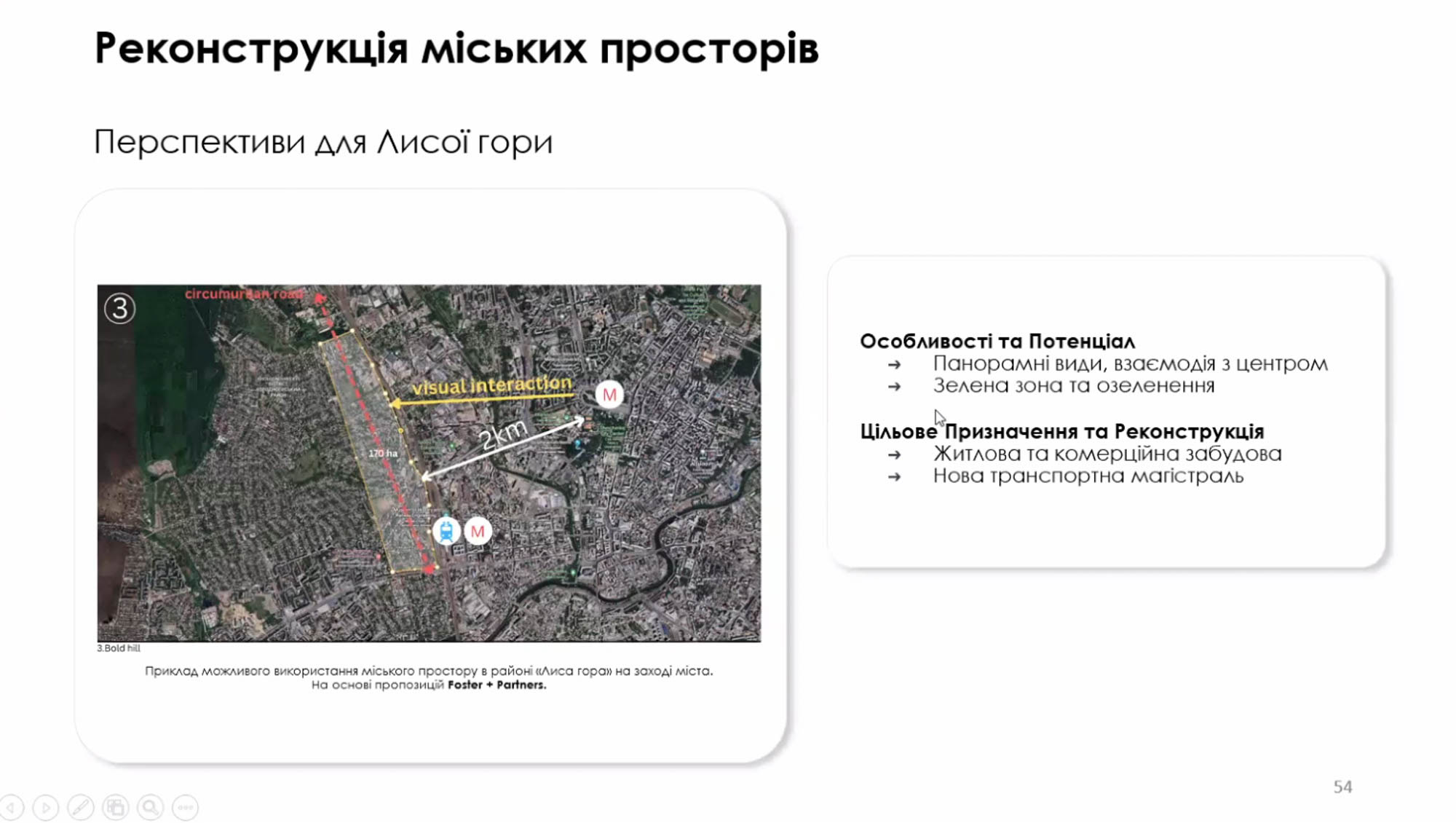Go to the previous slide
Viewport: 1456px width, 823px height.
[x=11, y=807]
